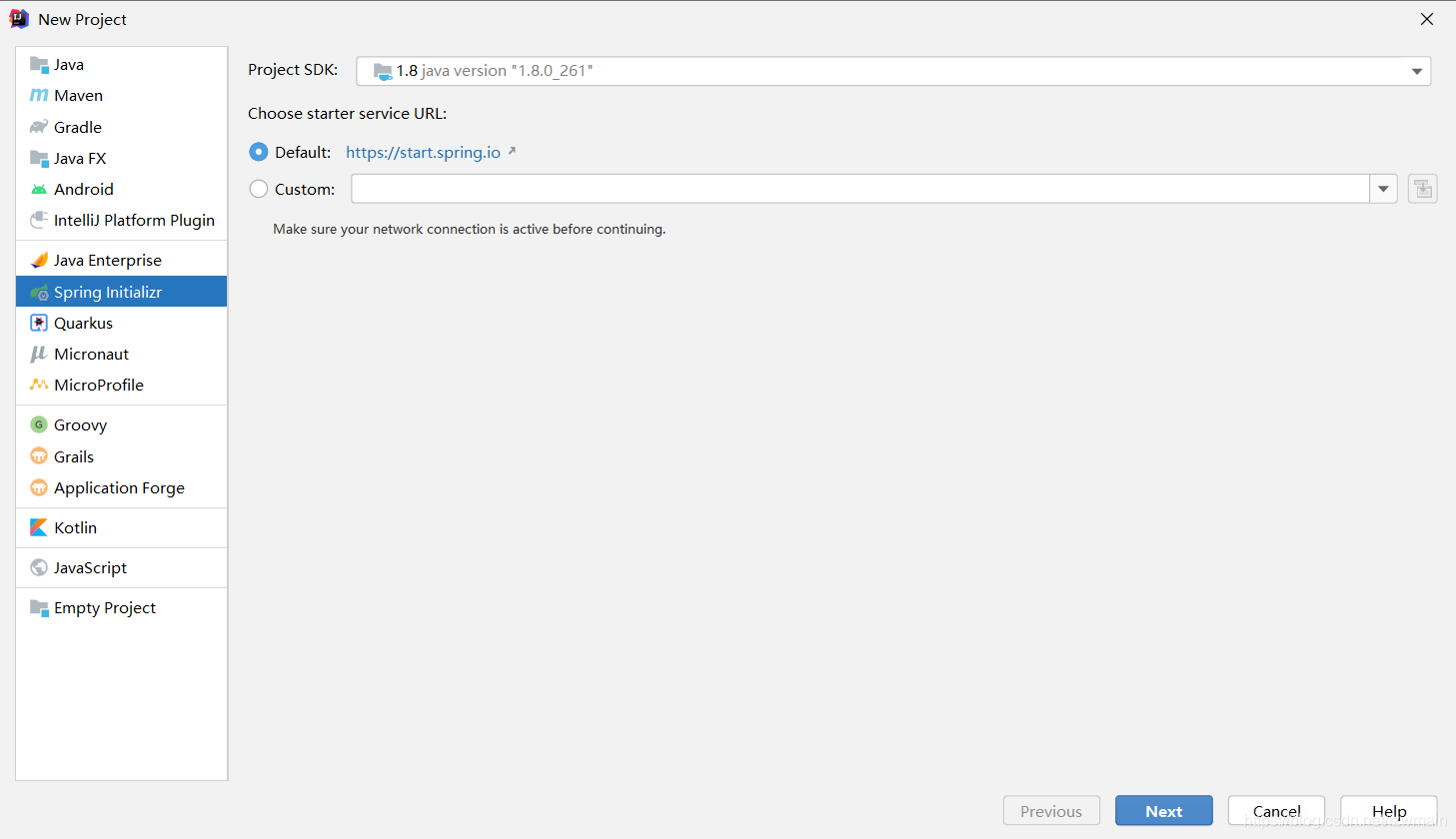Click the 'New Project' window title
The height and width of the screenshot is (839, 1456).
(x=82, y=20)
